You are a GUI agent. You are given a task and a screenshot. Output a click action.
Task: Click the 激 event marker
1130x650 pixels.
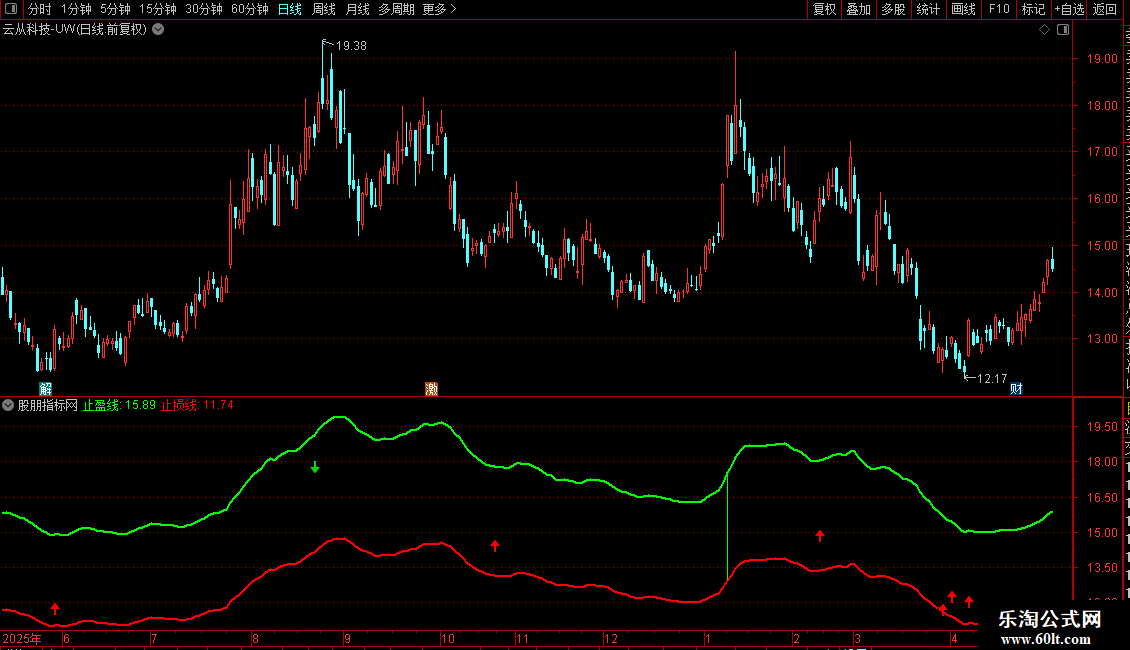coord(431,389)
